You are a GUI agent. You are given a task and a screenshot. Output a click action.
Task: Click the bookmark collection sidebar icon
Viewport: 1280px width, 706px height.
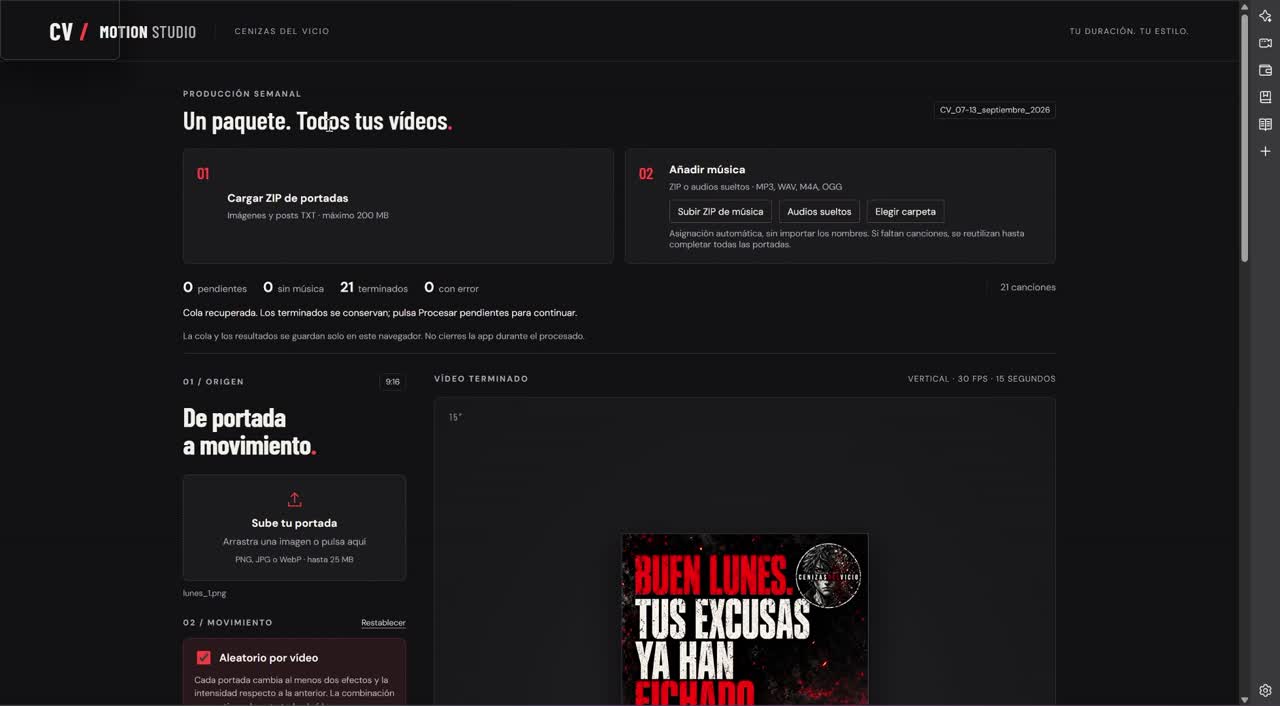coord(1265,97)
